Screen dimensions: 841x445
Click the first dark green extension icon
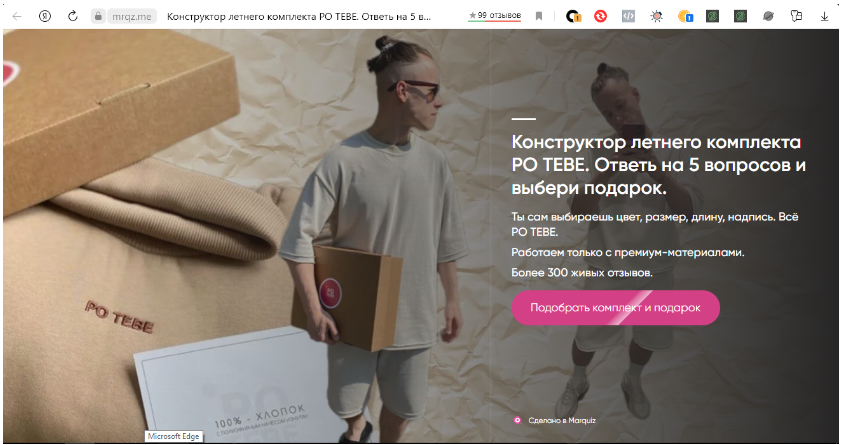(x=712, y=17)
